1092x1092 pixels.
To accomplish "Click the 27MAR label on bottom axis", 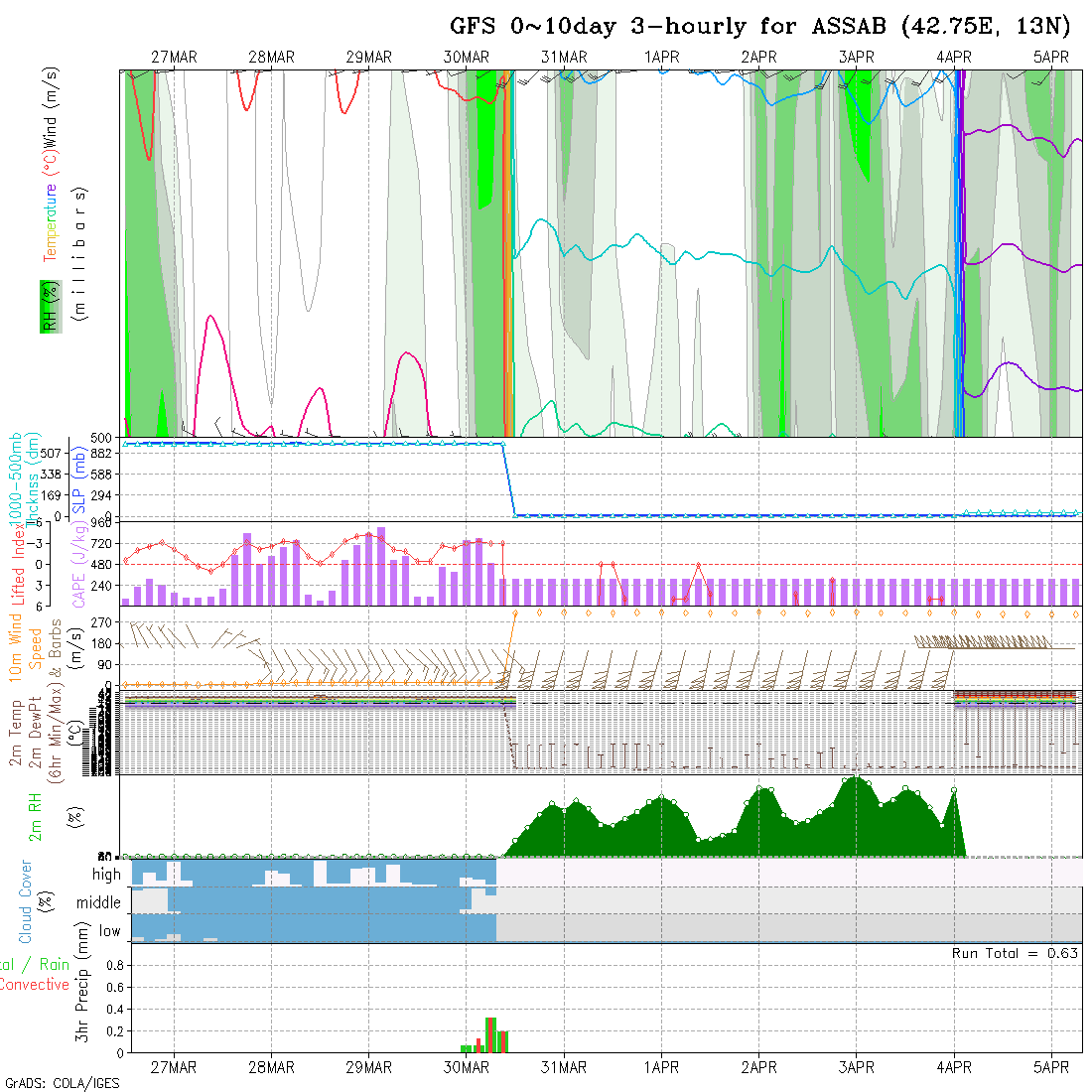I will pos(174,1067).
